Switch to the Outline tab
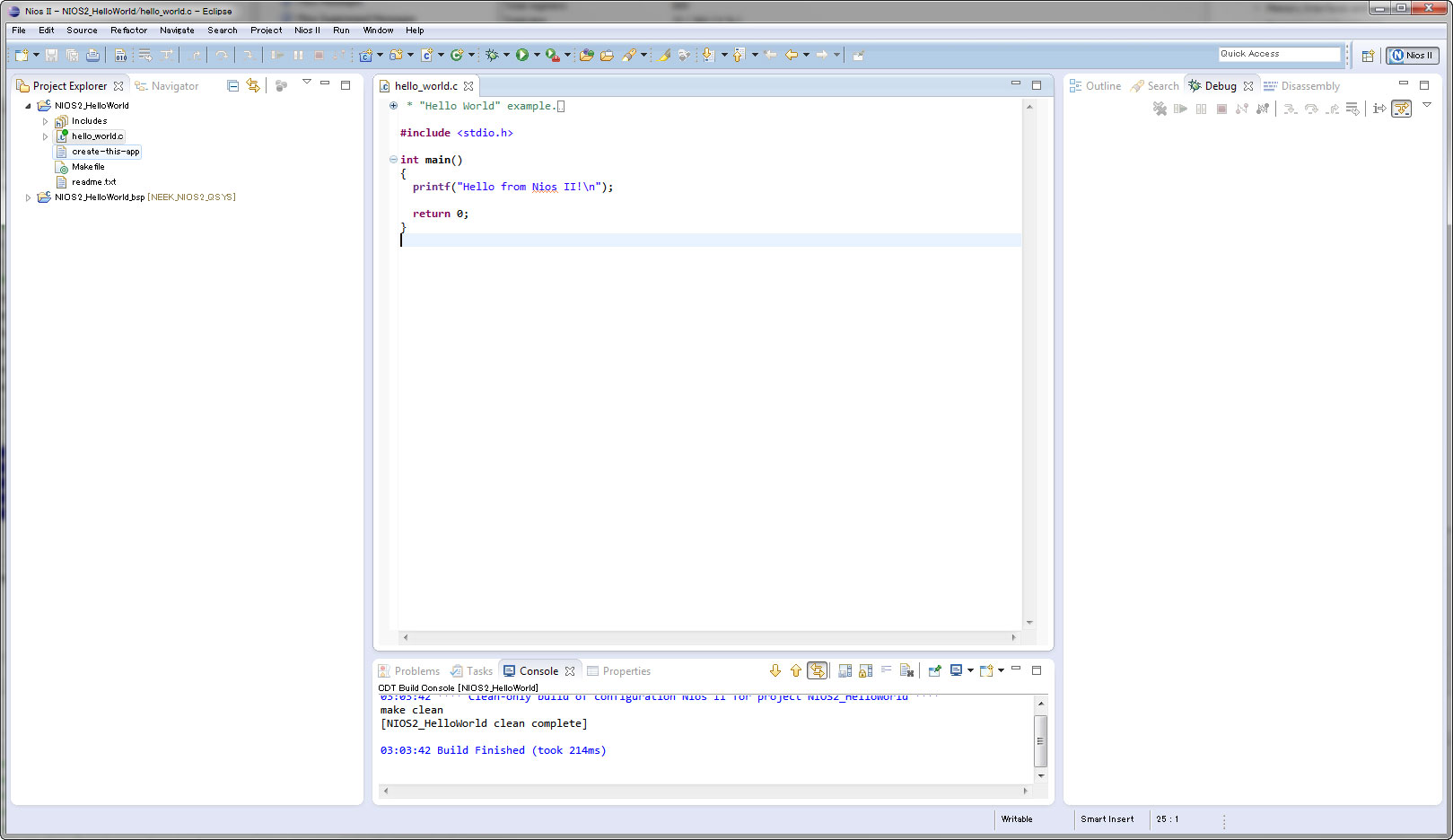The image size is (1453, 840). [x=1095, y=86]
